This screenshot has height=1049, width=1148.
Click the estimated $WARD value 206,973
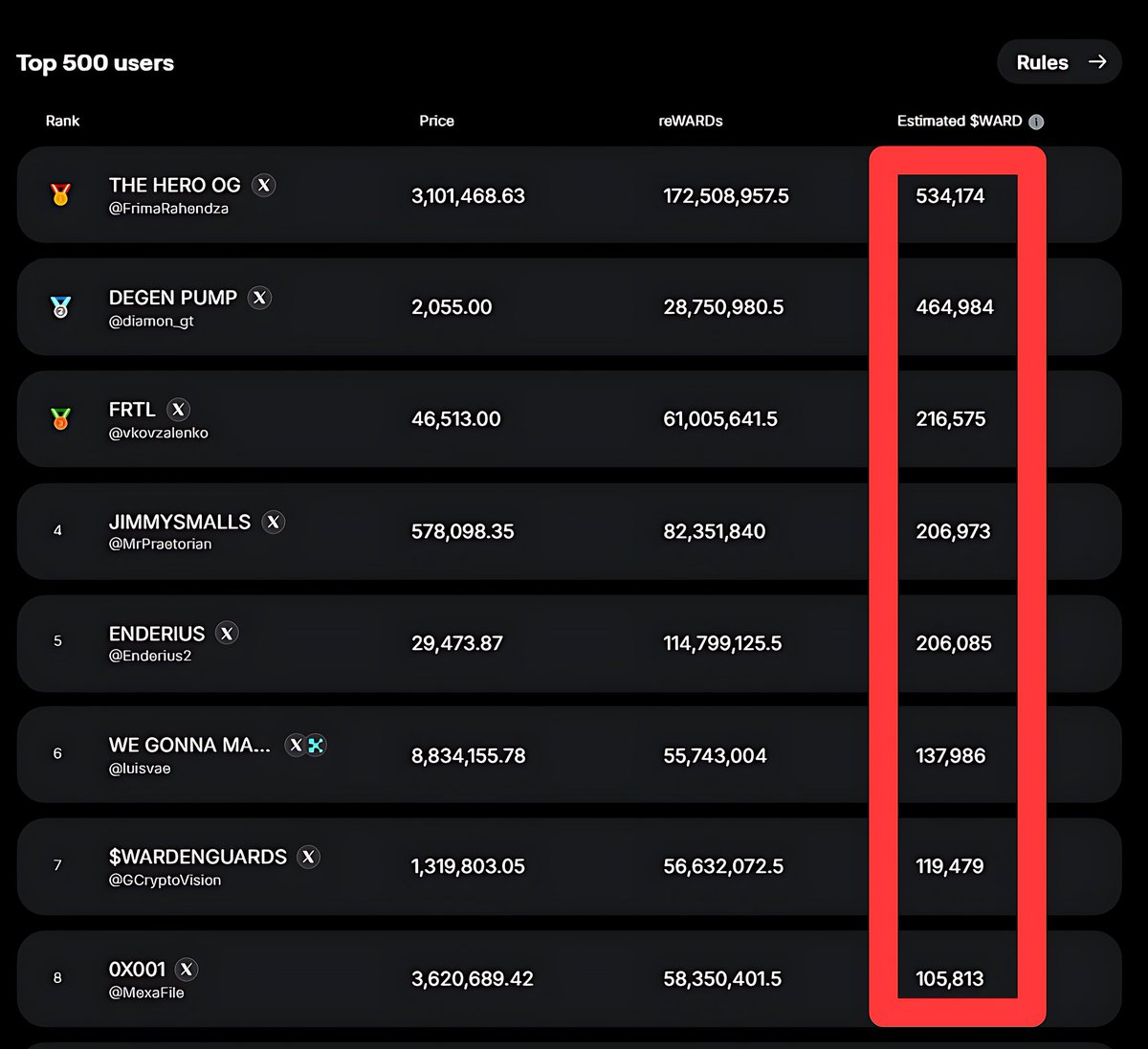953,531
